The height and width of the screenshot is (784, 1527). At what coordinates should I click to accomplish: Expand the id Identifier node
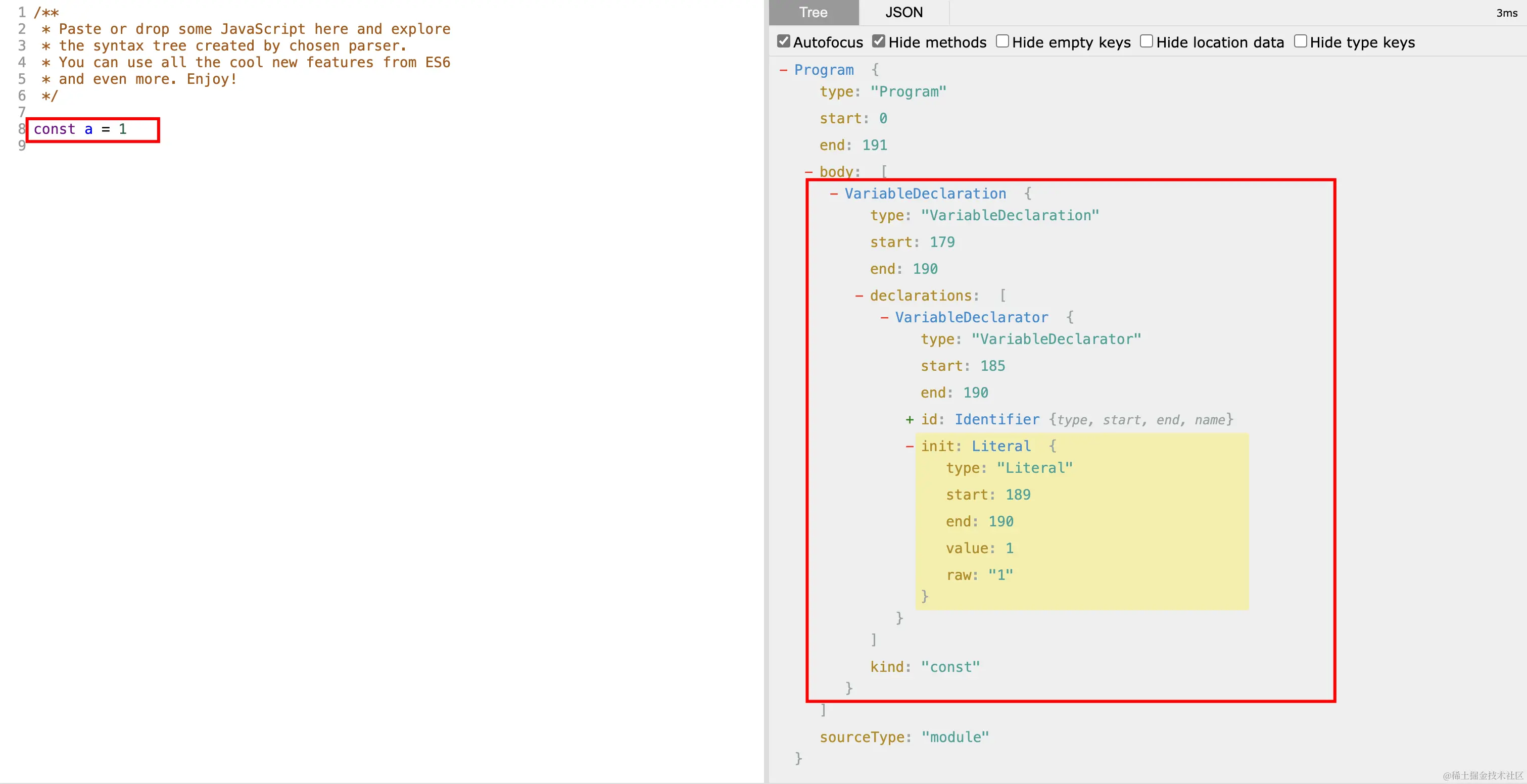tap(910, 420)
